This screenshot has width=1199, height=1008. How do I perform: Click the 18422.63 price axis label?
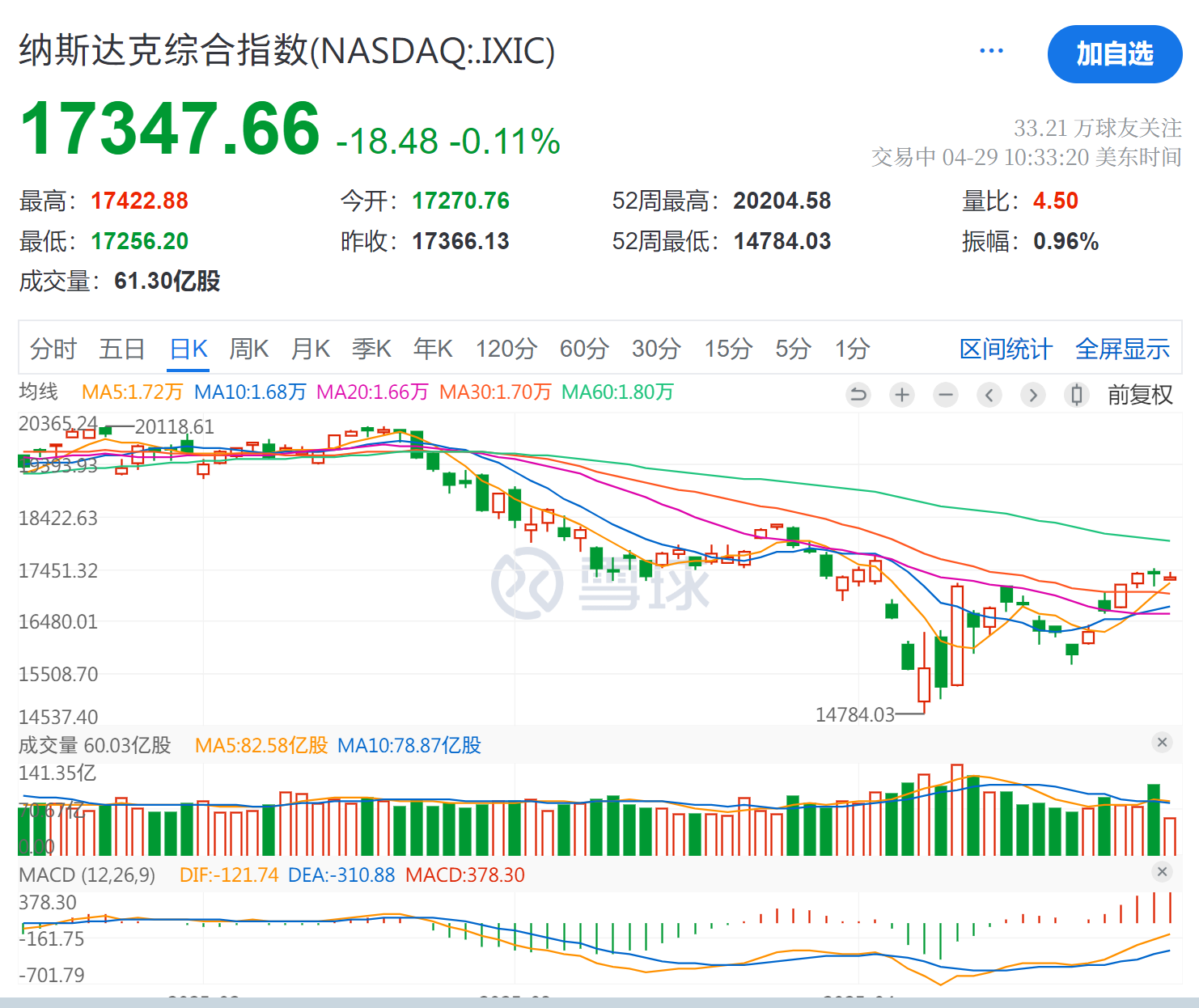pyautogui.click(x=58, y=518)
